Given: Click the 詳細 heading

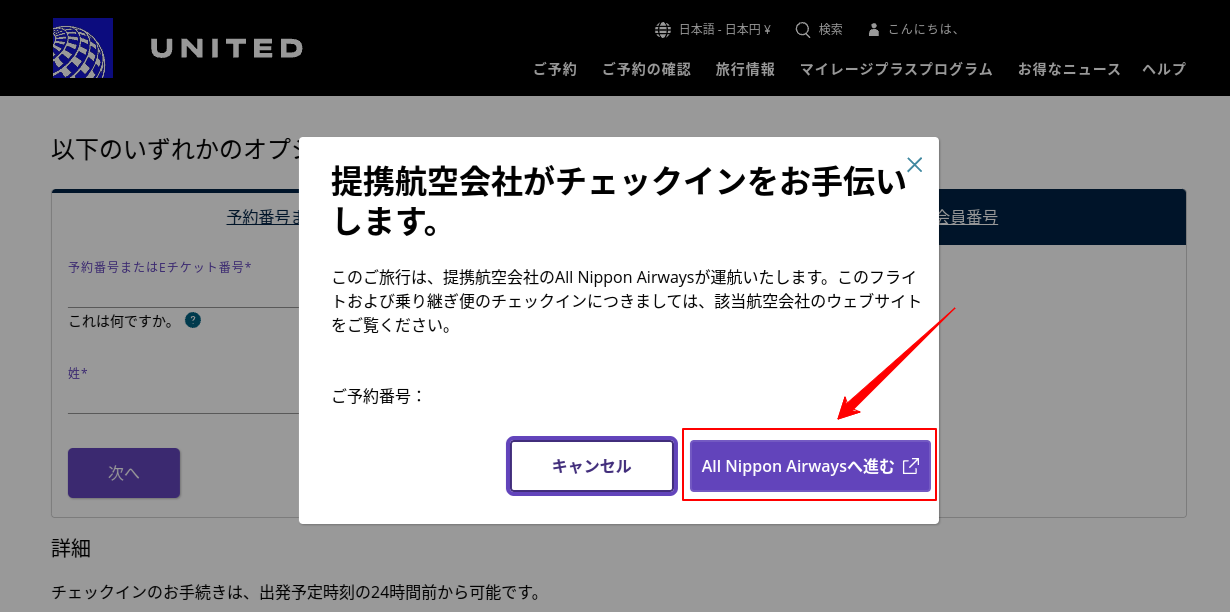Looking at the screenshot, I should click(x=72, y=548).
